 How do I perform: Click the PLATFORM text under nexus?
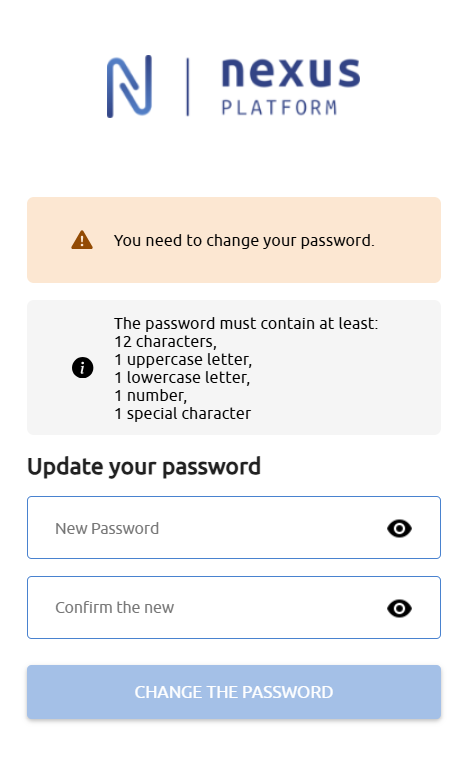click(x=279, y=107)
